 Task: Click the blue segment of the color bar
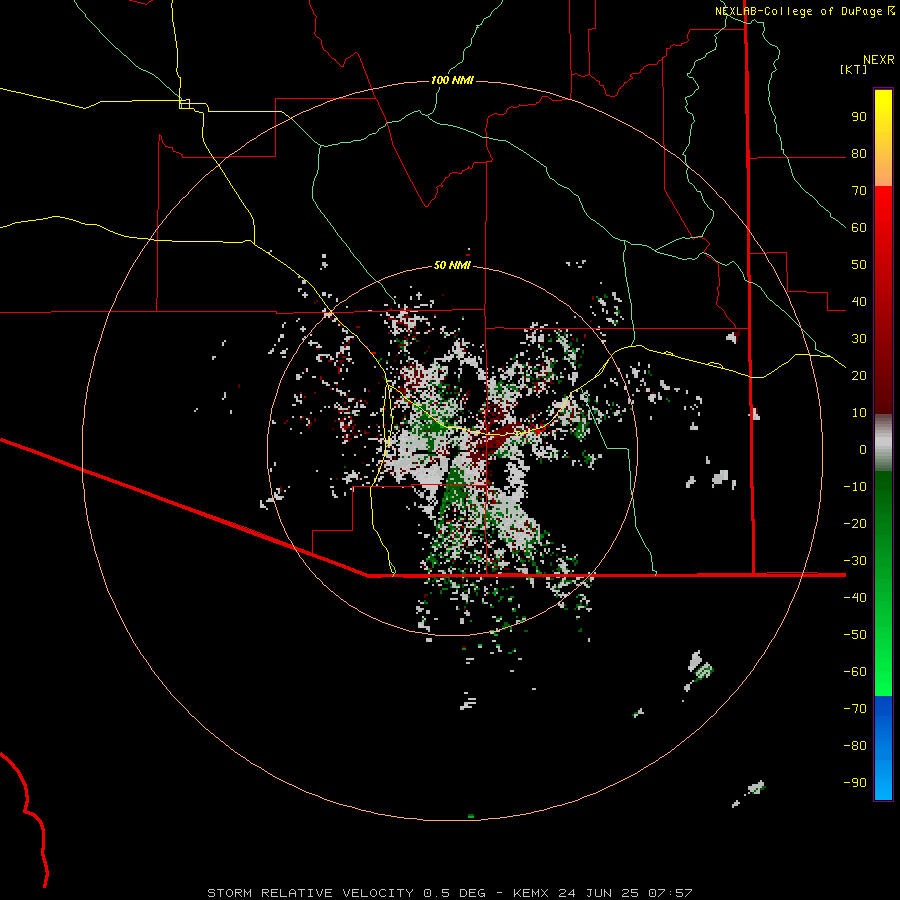click(883, 748)
